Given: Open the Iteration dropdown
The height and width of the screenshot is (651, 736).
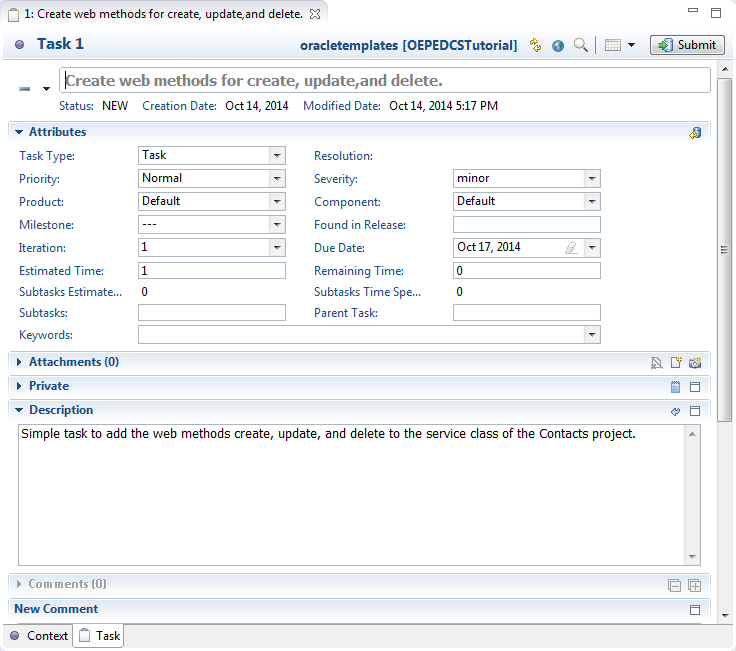Looking at the screenshot, I should (277, 247).
